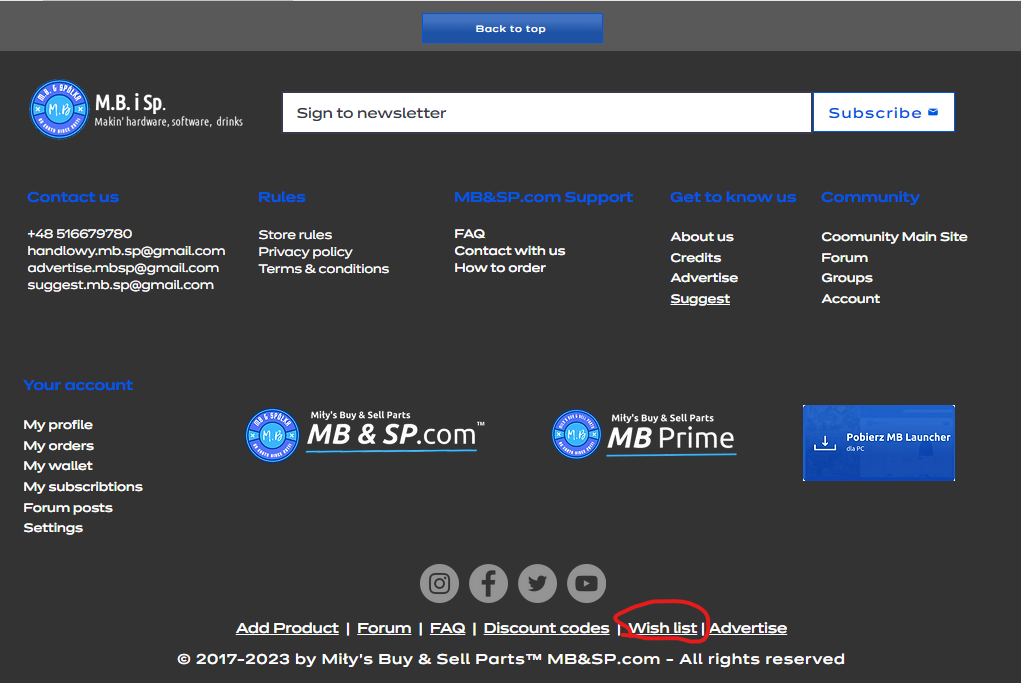
Task: Open My profile link
Action: click(58, 425)
